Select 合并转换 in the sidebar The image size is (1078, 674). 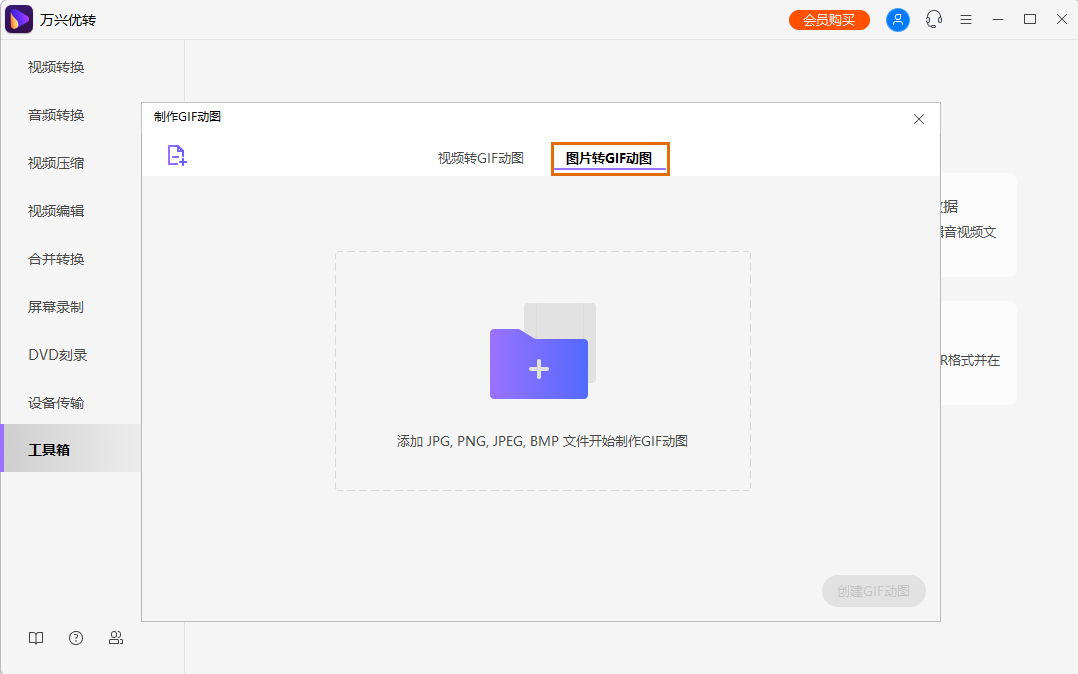56,259
